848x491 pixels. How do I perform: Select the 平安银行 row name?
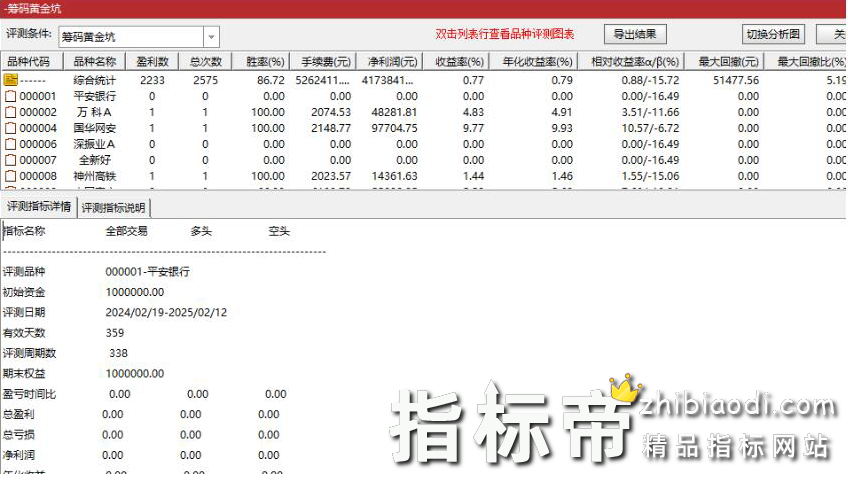pos(95,96)
